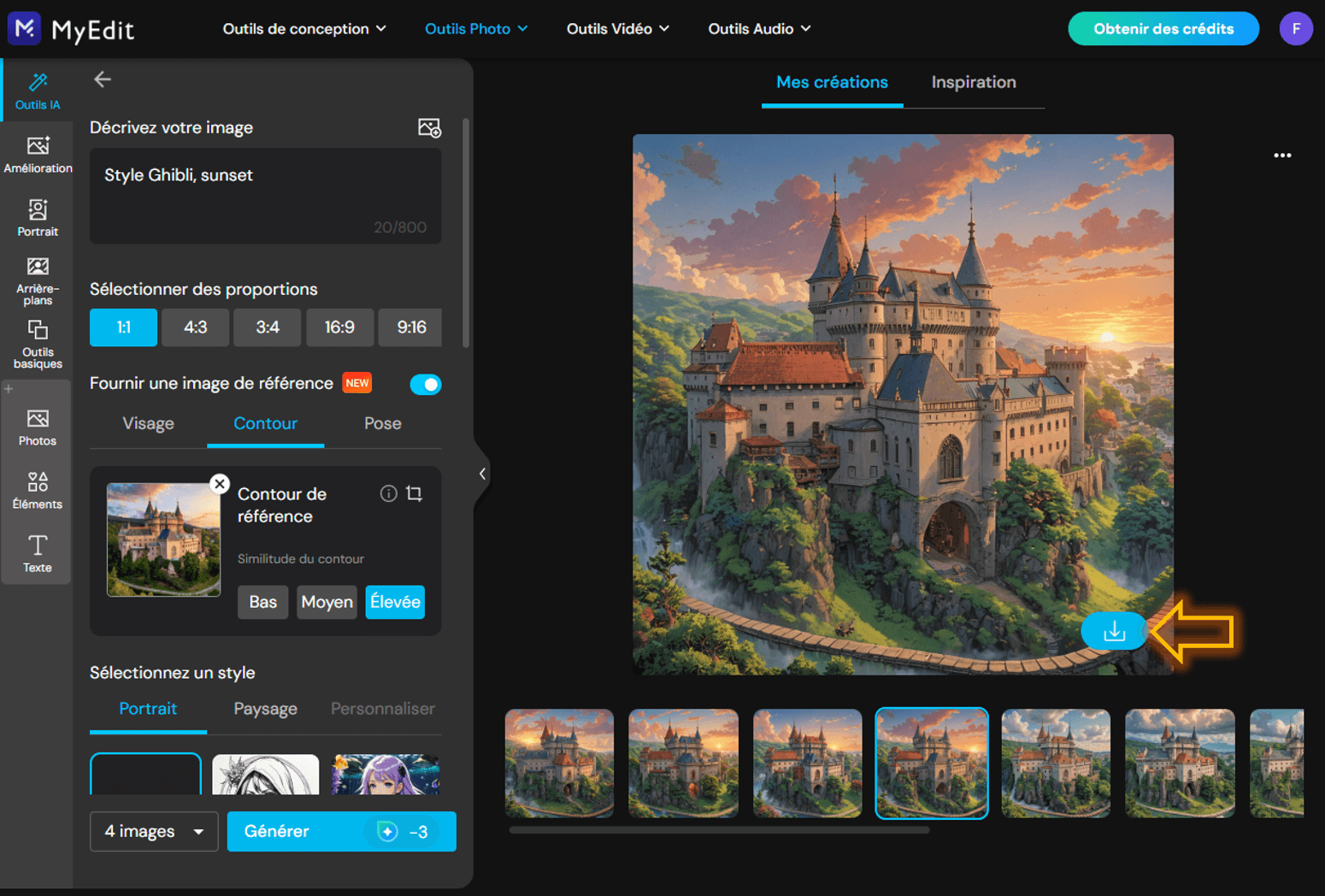This screenshot has height=896, width=1325.
Task: Open the Arrière-plans tools
Action: pyautogui.click(x=38, y=280)
